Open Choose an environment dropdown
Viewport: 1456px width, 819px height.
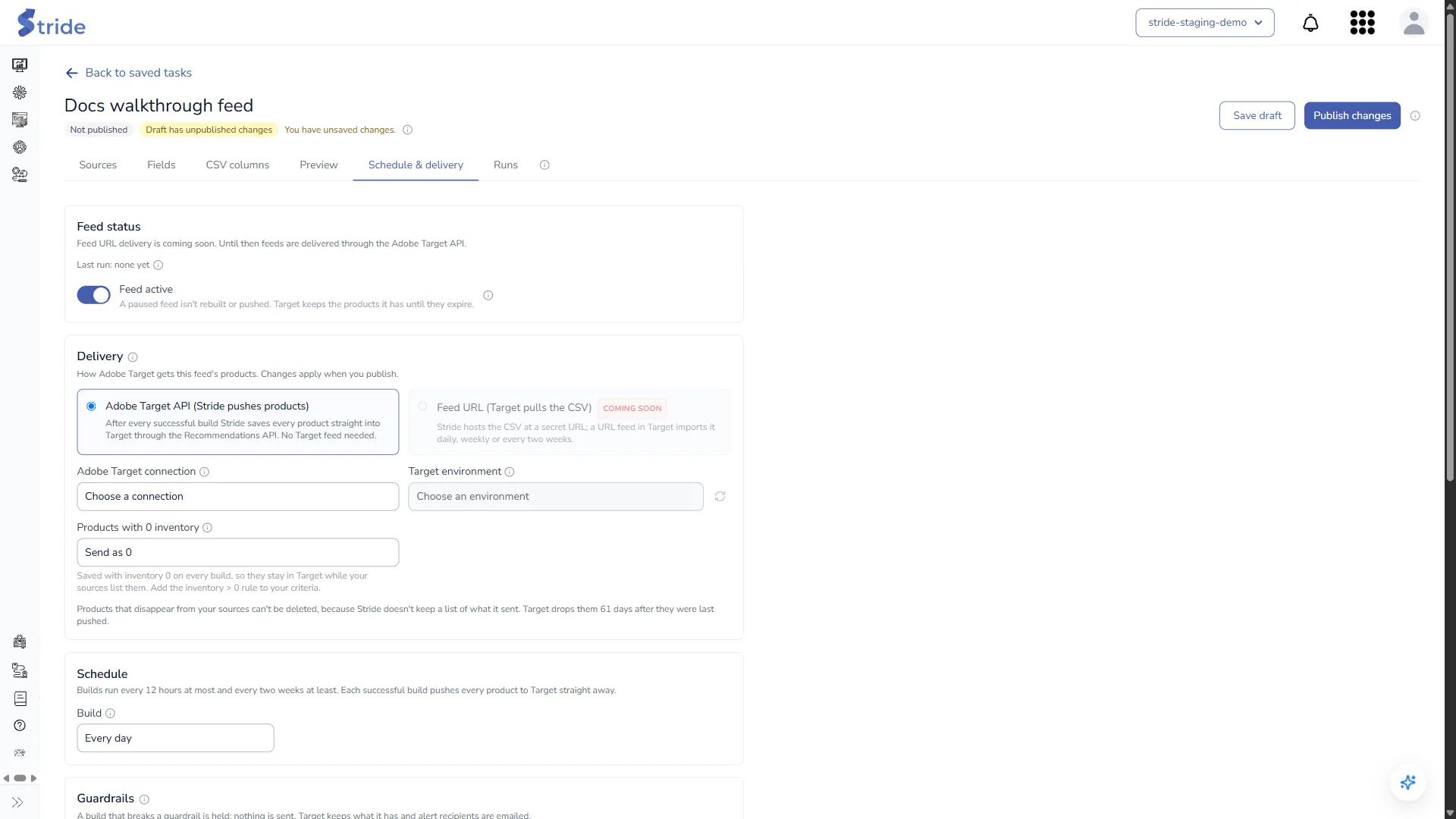555,497
